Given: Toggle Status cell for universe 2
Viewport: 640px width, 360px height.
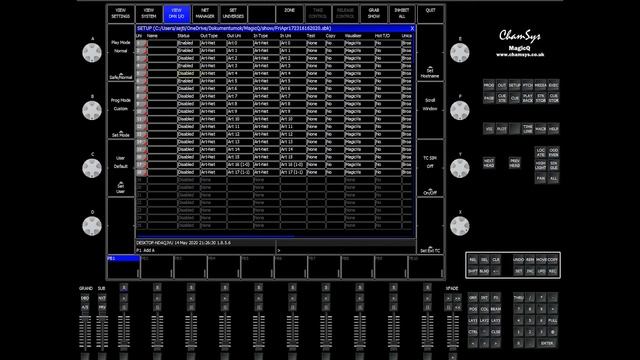Looking at the screenshot, I should pos(188,51).
